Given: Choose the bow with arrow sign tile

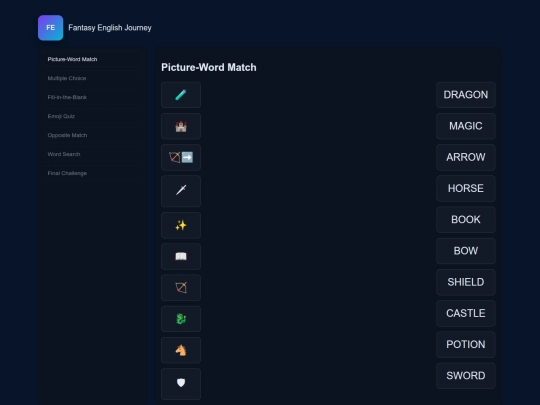Looking at the screenshot, I should [x=181, y=157].
